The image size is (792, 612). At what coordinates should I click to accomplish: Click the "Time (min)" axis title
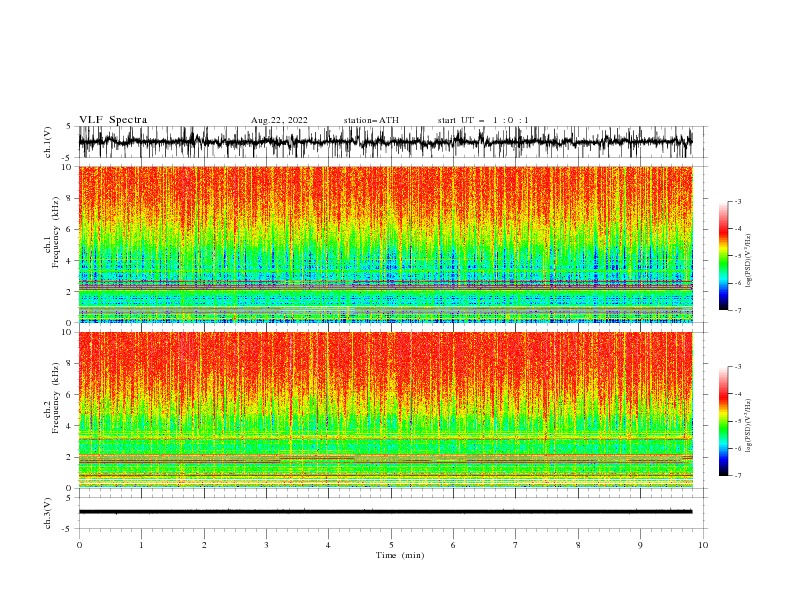coord(400,555)
